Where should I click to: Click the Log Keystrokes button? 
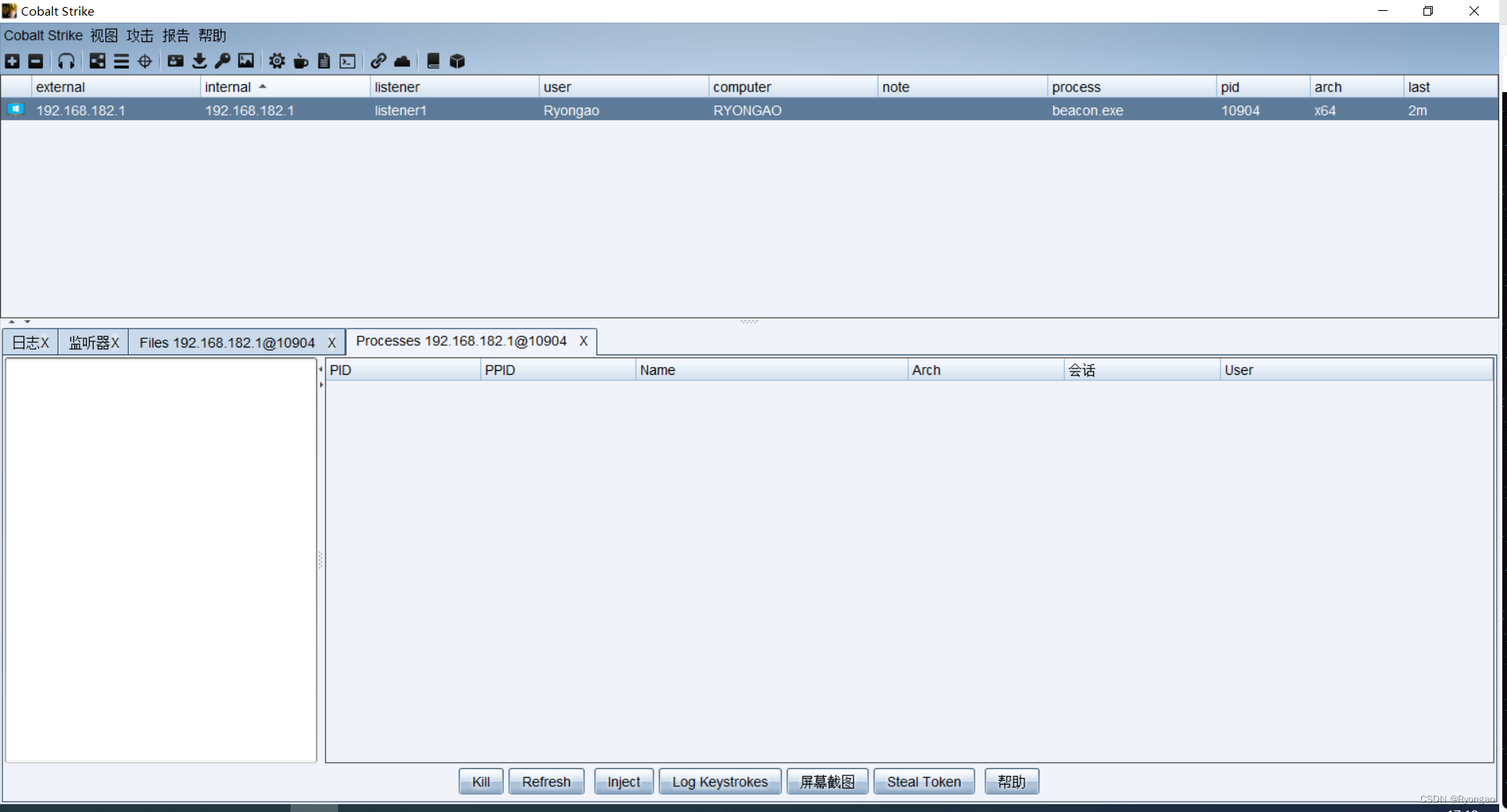pos(720,782)
